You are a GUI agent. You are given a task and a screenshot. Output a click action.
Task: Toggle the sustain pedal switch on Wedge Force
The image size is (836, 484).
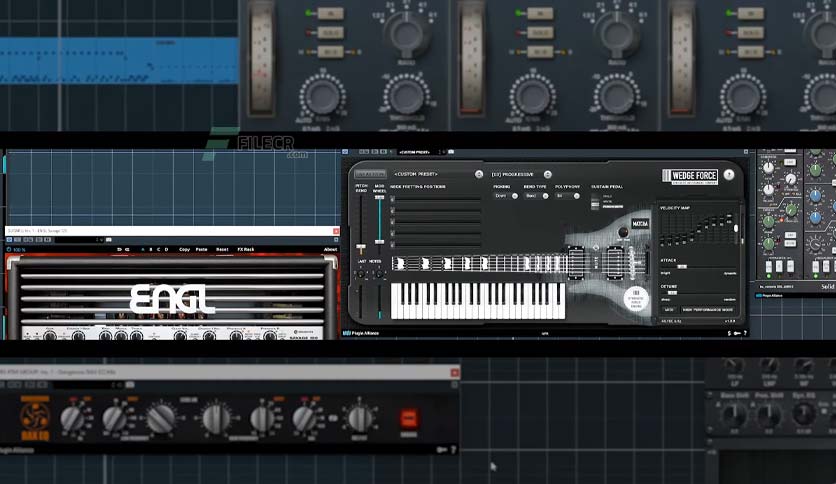coord(595,203)
